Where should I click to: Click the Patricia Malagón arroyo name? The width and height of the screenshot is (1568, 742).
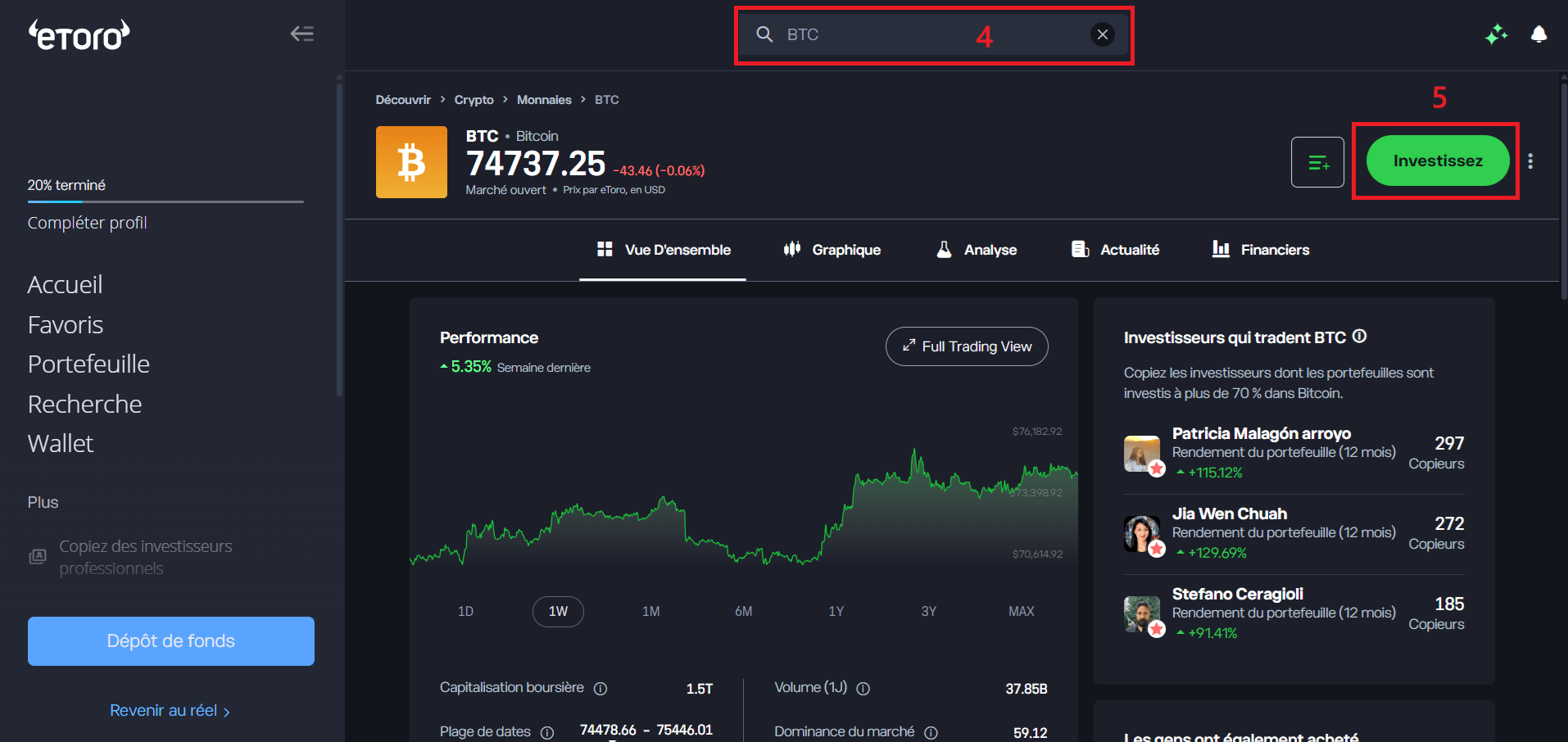[1262, 433]
